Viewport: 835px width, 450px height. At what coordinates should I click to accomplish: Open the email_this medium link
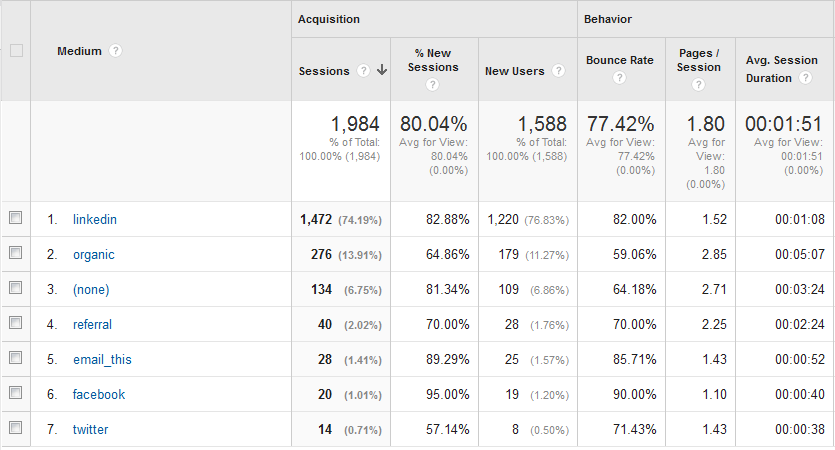[x=102, y=359]
